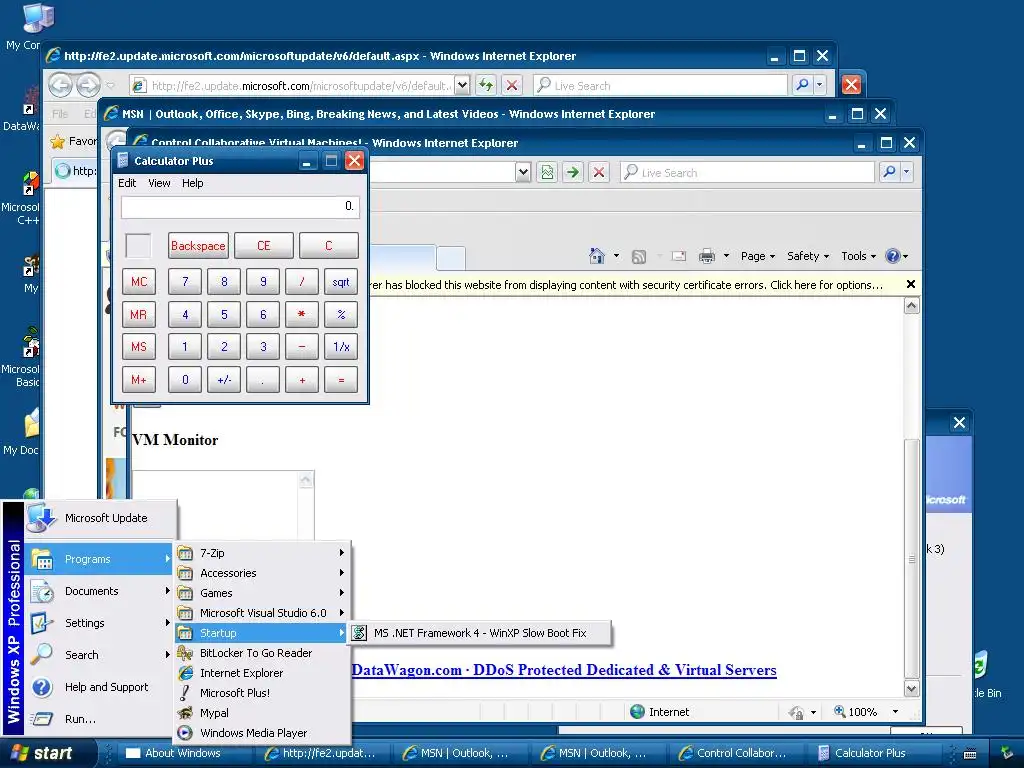This screenshot has width=1024, height=768.
Task: Open the 7-Zip programs folder
Action: [x=262, y=553]
